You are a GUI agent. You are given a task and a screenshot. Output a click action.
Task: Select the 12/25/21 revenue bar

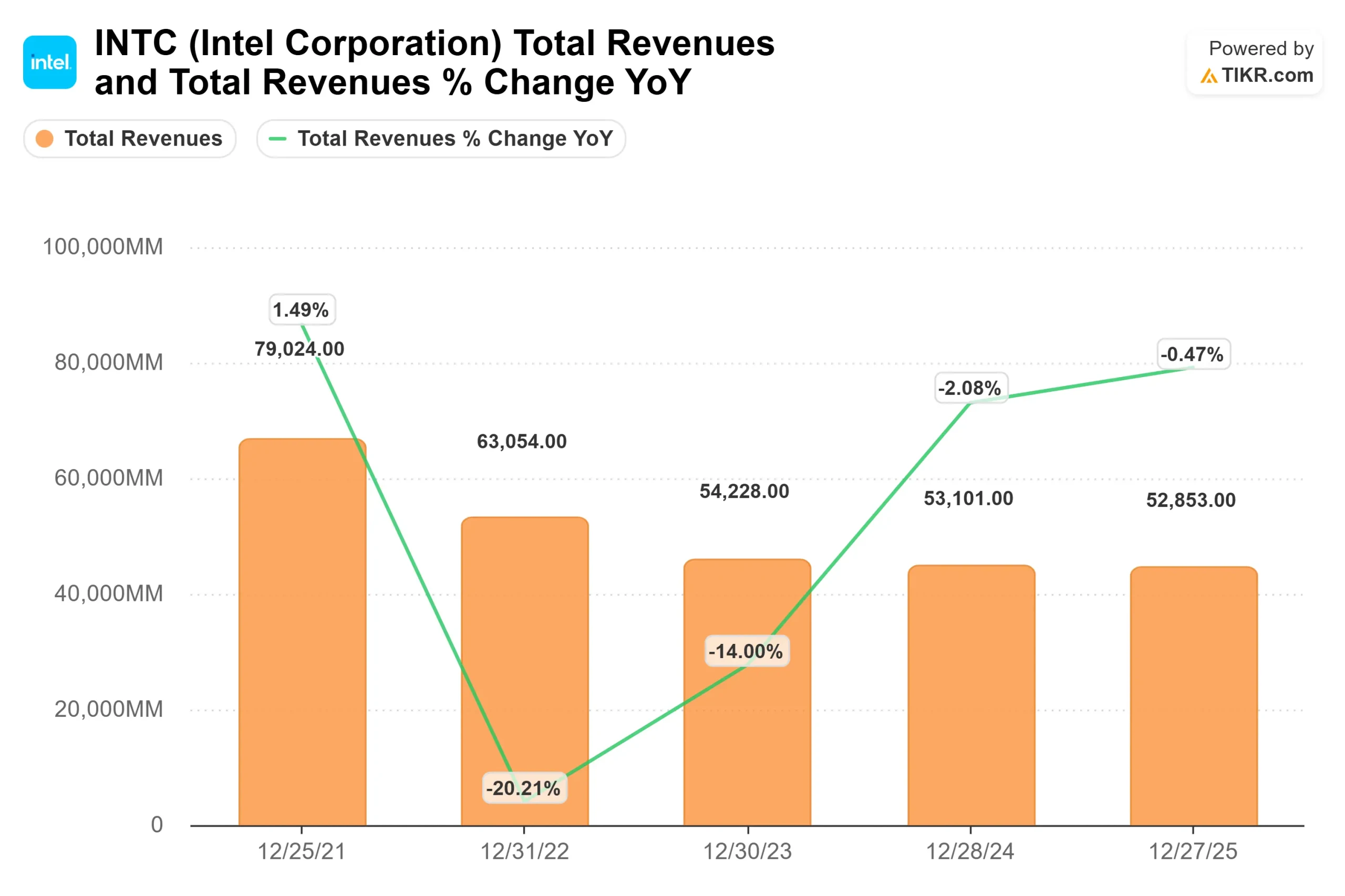click(x=303, y=632)
